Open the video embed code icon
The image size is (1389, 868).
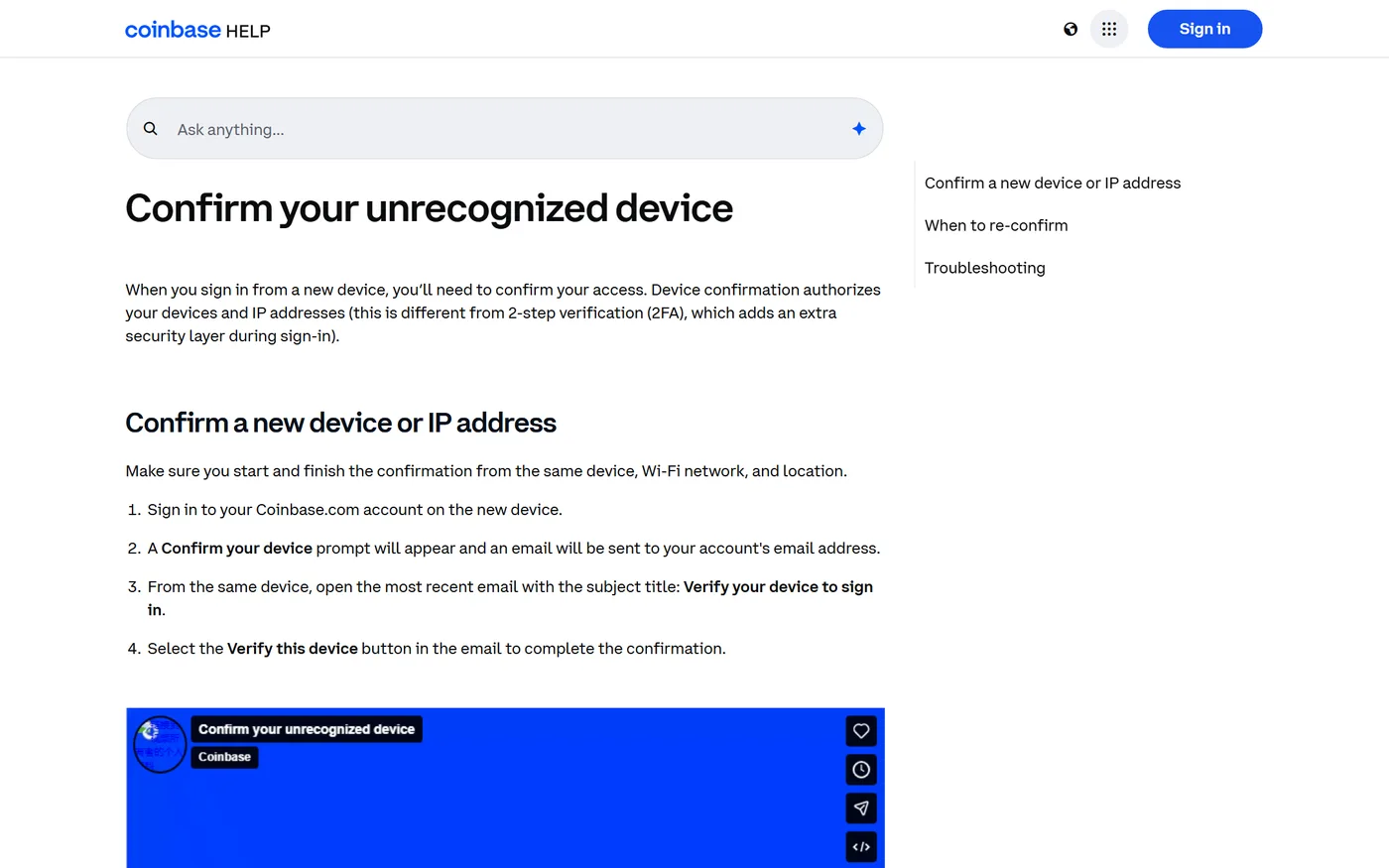[x=861, y=847]
